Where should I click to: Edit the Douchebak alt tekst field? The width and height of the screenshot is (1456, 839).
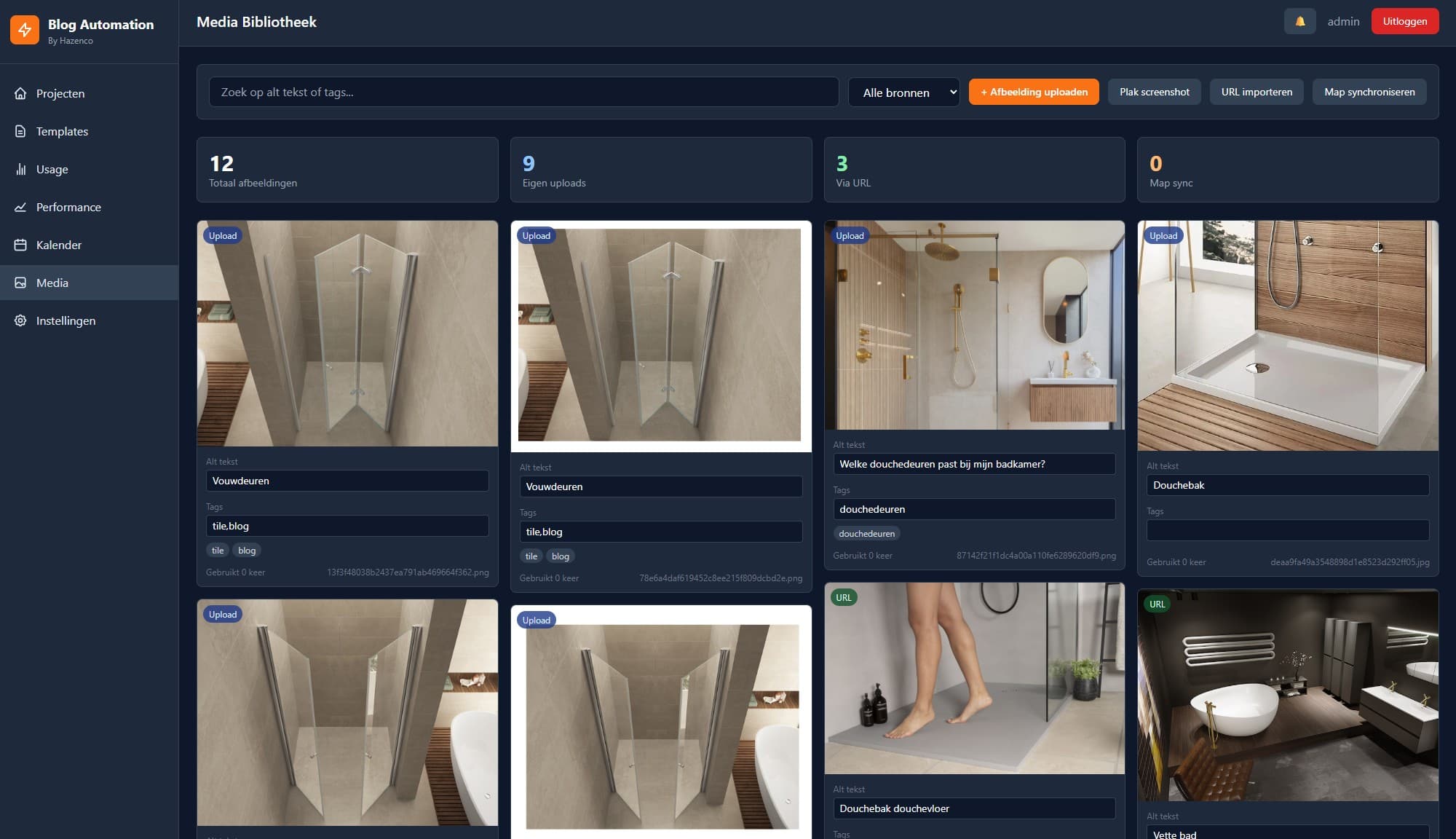[1288, 485]
